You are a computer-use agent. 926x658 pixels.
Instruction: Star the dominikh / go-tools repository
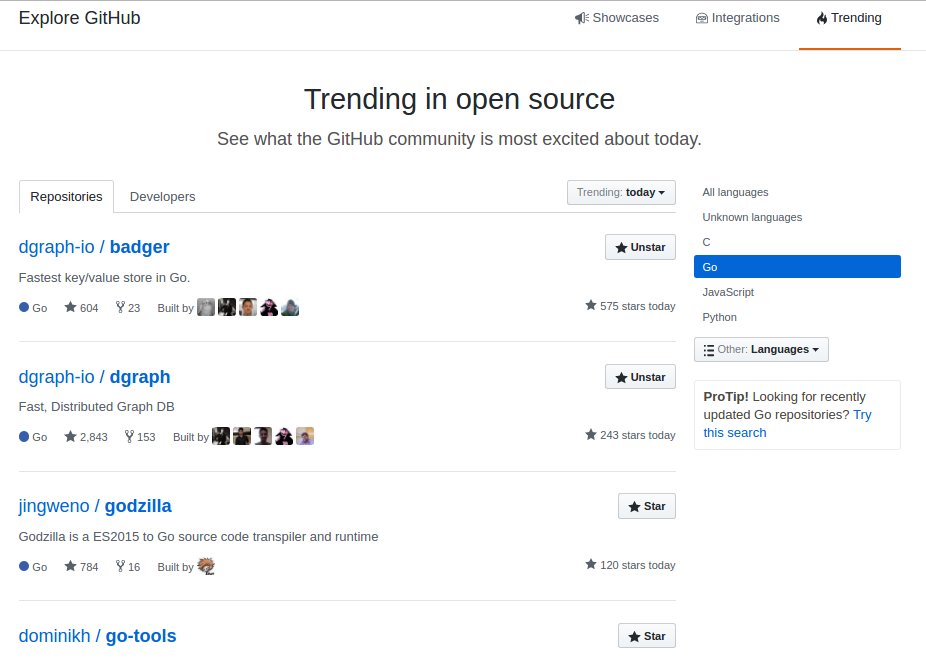tap(647, 636)
